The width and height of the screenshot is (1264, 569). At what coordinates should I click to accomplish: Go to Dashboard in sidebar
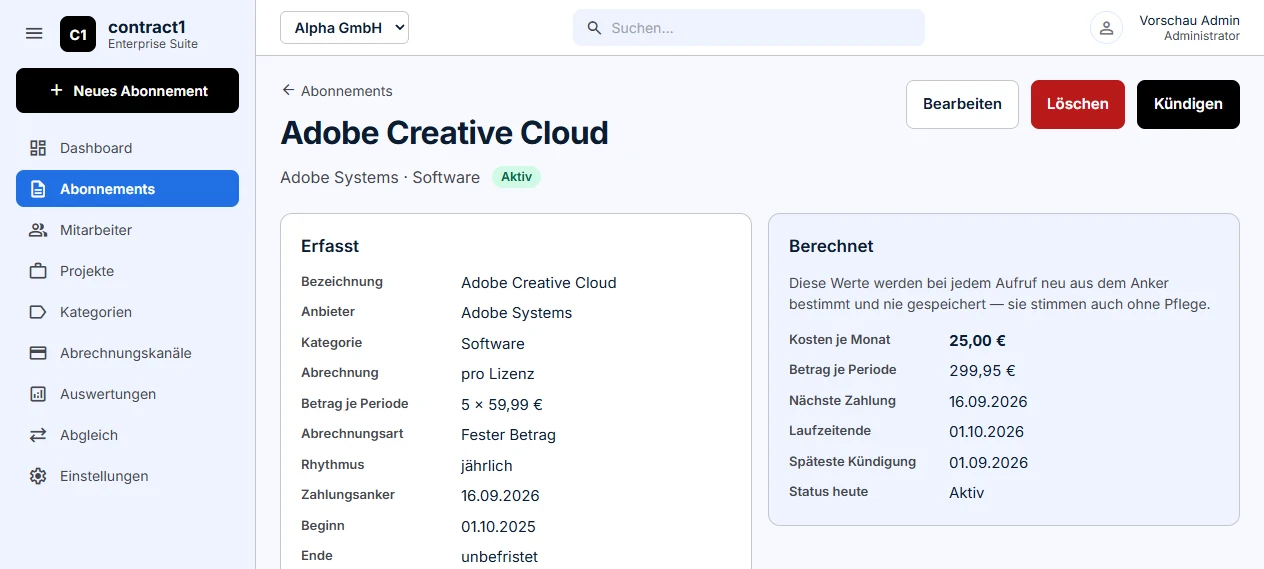point(127,148)
